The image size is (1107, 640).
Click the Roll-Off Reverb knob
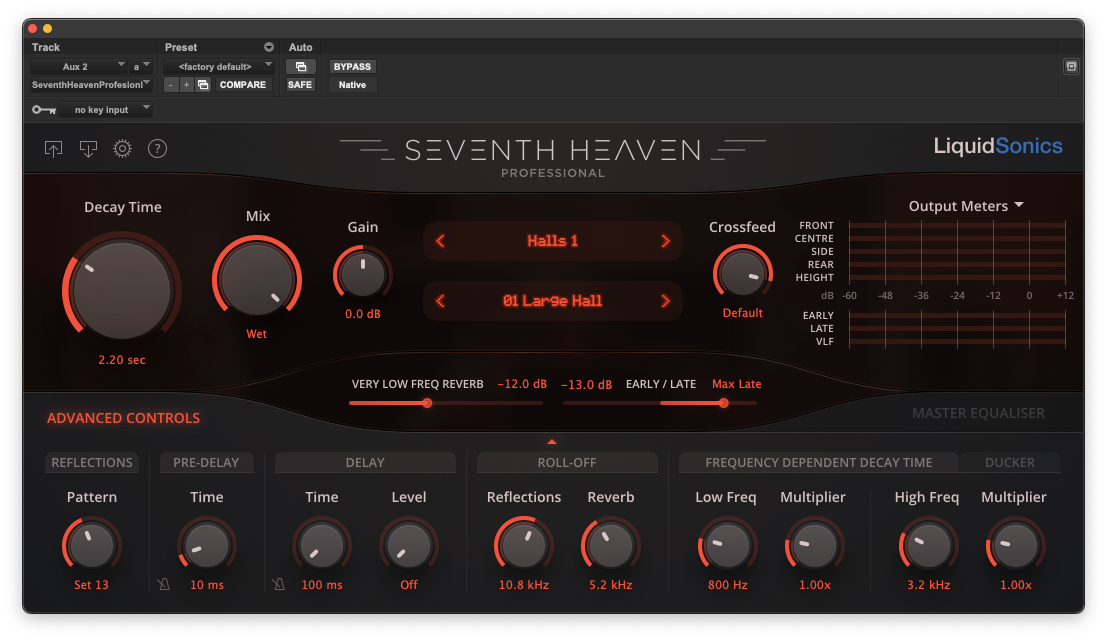(611, 545)
